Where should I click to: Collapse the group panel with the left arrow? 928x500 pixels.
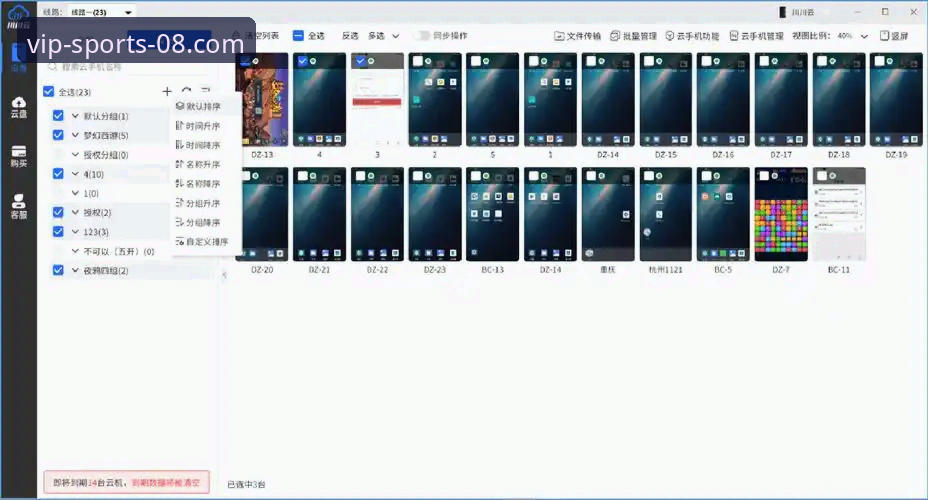tap(224, 275)
